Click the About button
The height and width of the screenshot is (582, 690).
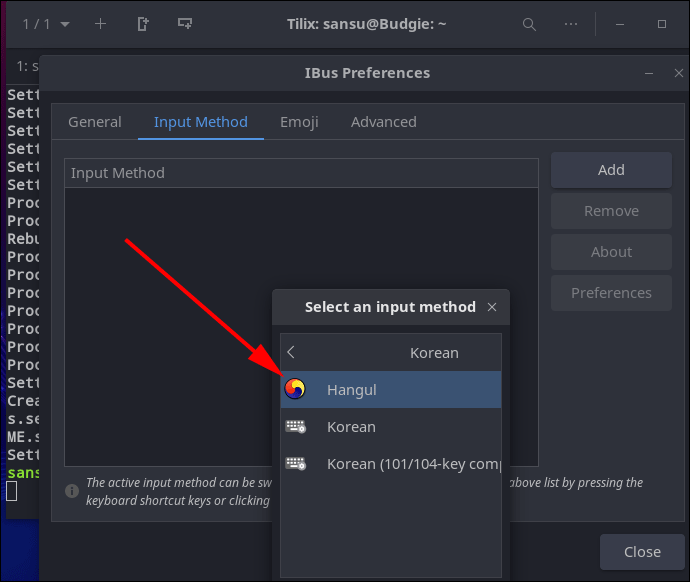611,252
